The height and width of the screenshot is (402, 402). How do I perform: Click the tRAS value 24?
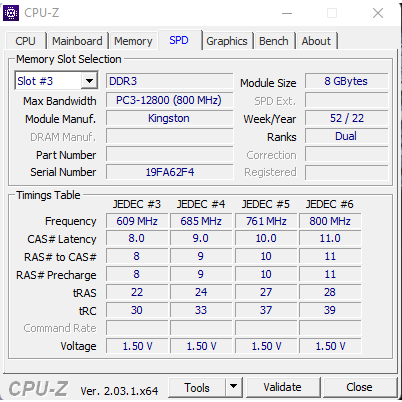pos(201,292)
